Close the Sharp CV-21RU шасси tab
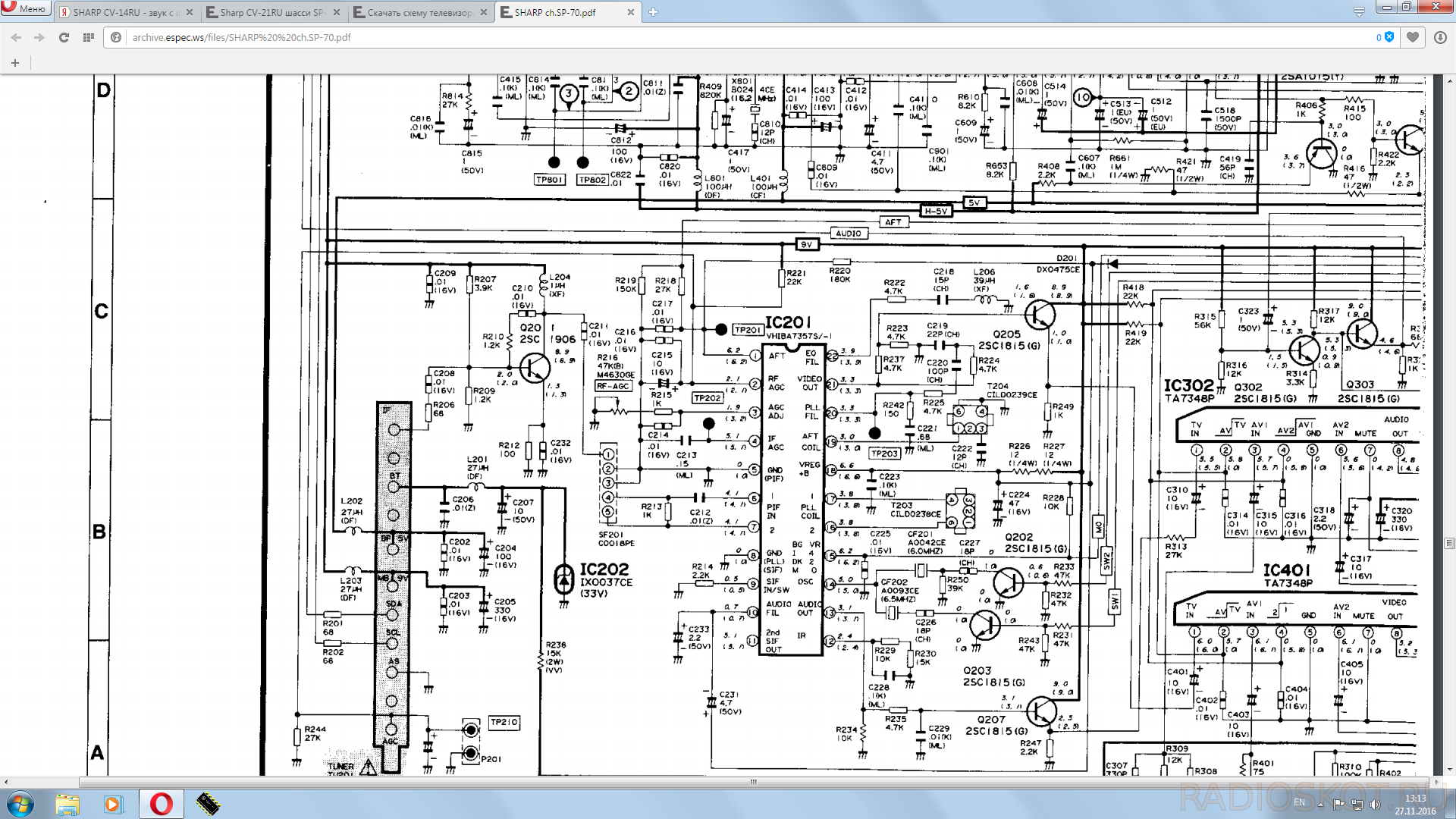The height and width of the screenshot is (819, 1456). pos(336,12)
